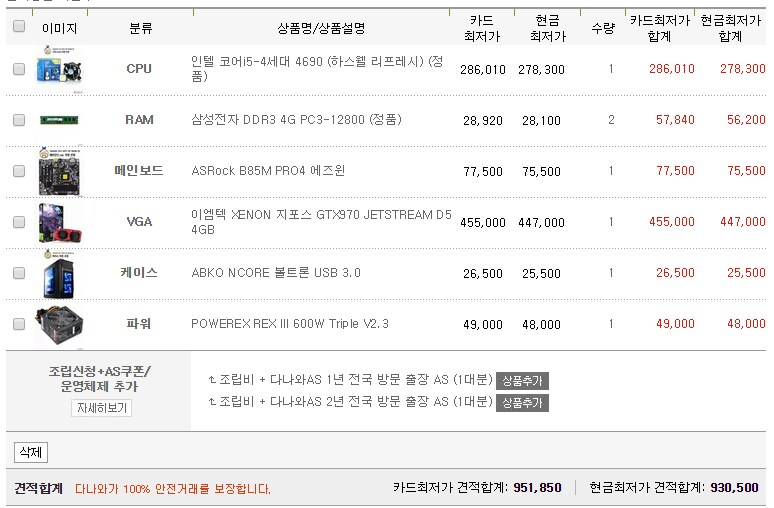Check the RAM row checkbox

pos(19,120)
